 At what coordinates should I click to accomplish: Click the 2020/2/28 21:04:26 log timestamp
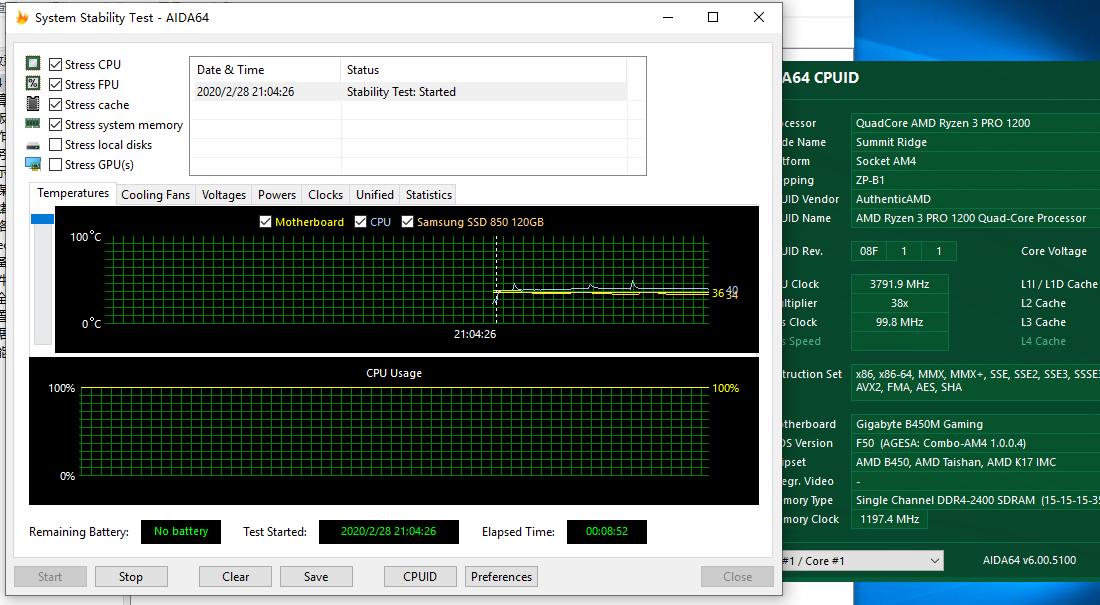[246, 92]
